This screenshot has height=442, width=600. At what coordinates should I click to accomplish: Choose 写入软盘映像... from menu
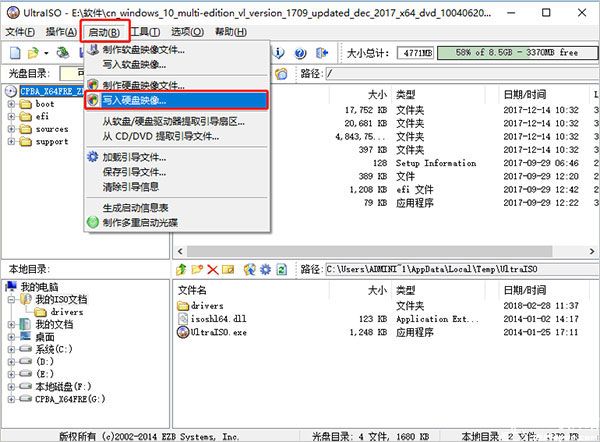tap(177, 64)
